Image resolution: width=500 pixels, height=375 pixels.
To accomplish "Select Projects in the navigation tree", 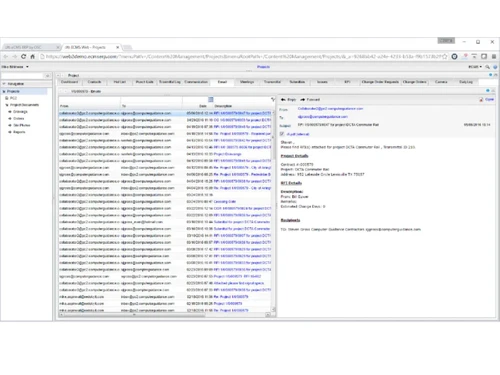I will point(13,91).
